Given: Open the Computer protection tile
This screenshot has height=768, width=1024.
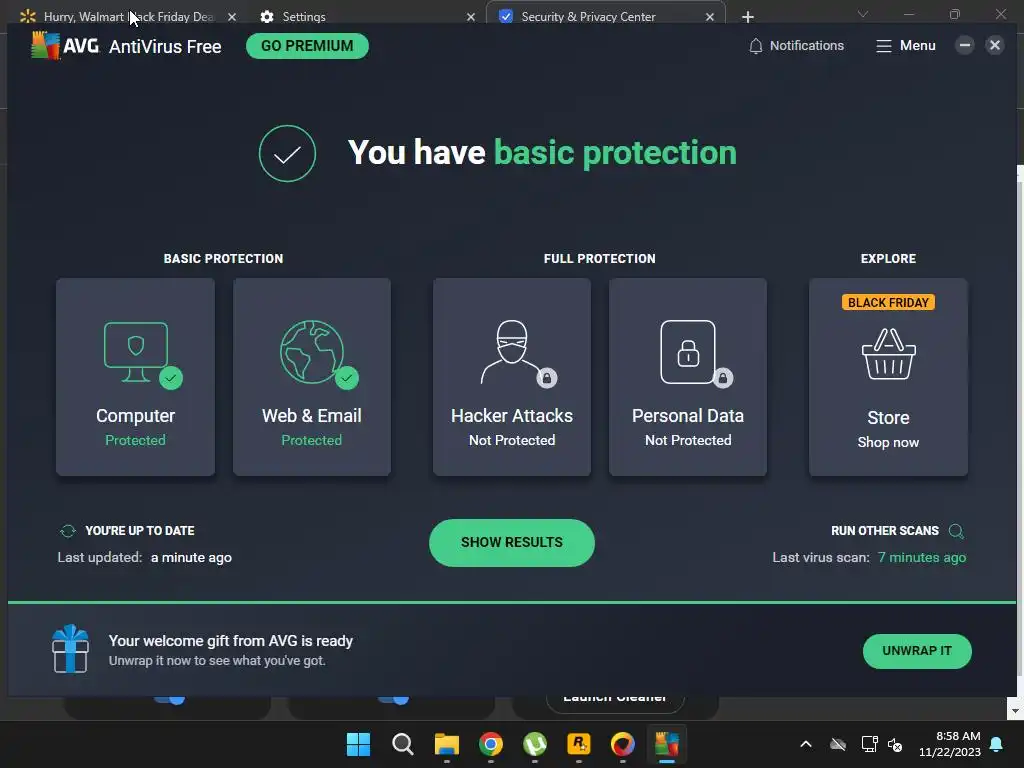Looking at the screenshot, I should tap(135, 377).
